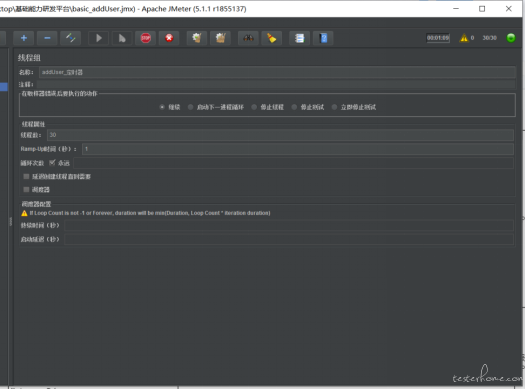Click the elapsed time display 00:01:09
526x389 pixels.
[x=438, y=38]
